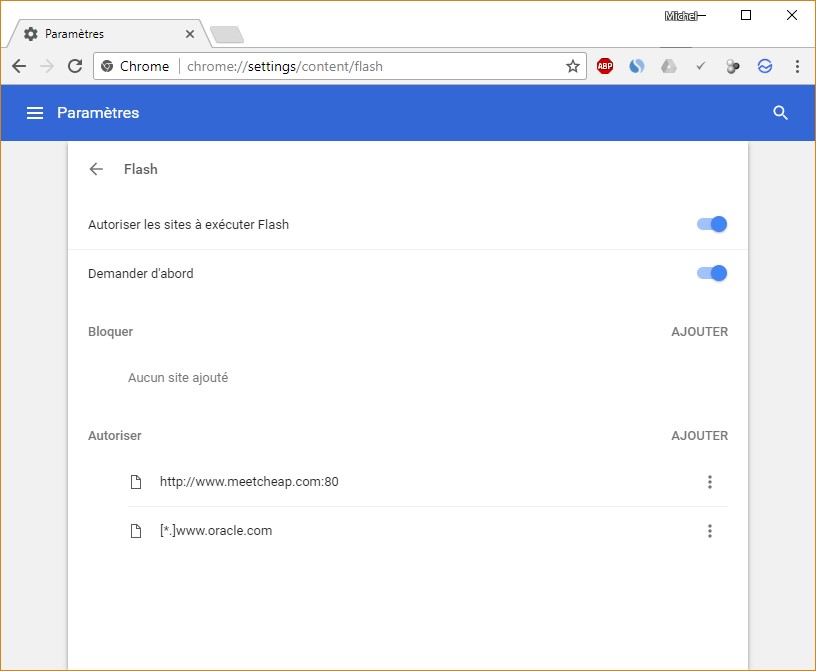Open more actions for meetcheap.com entry
Image resolution: width=816 pixels, height=671 pixels.
click(710, 482)
